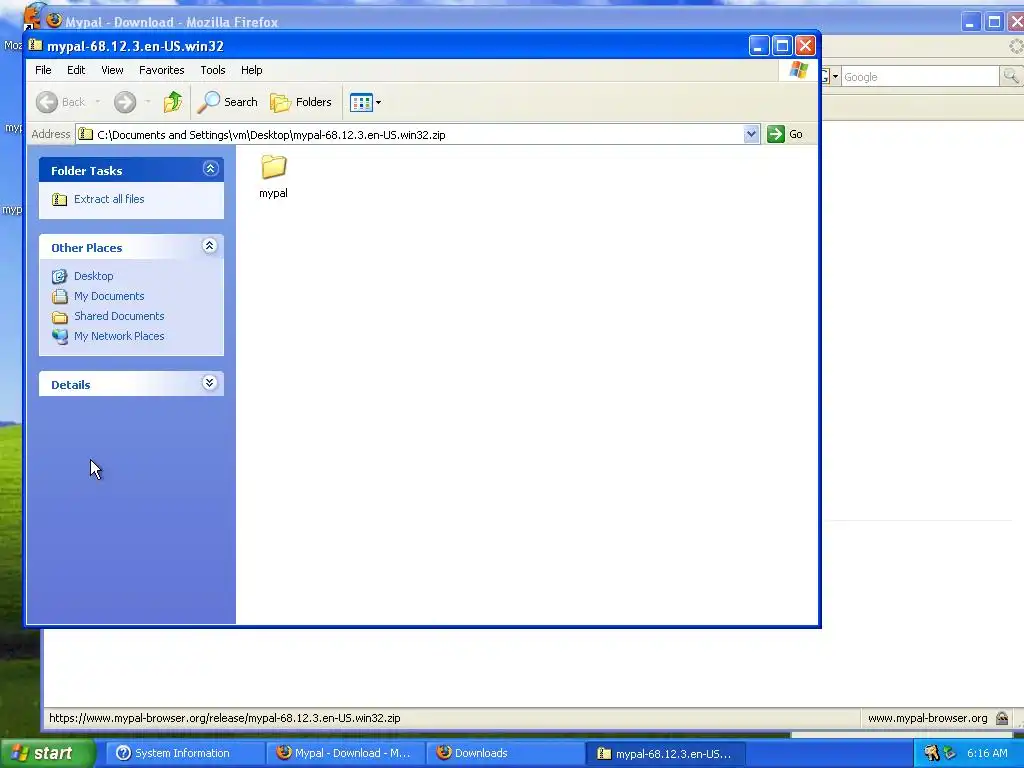
Task: Click the Firefox icon in Firefox title bar
Action: 54,20
